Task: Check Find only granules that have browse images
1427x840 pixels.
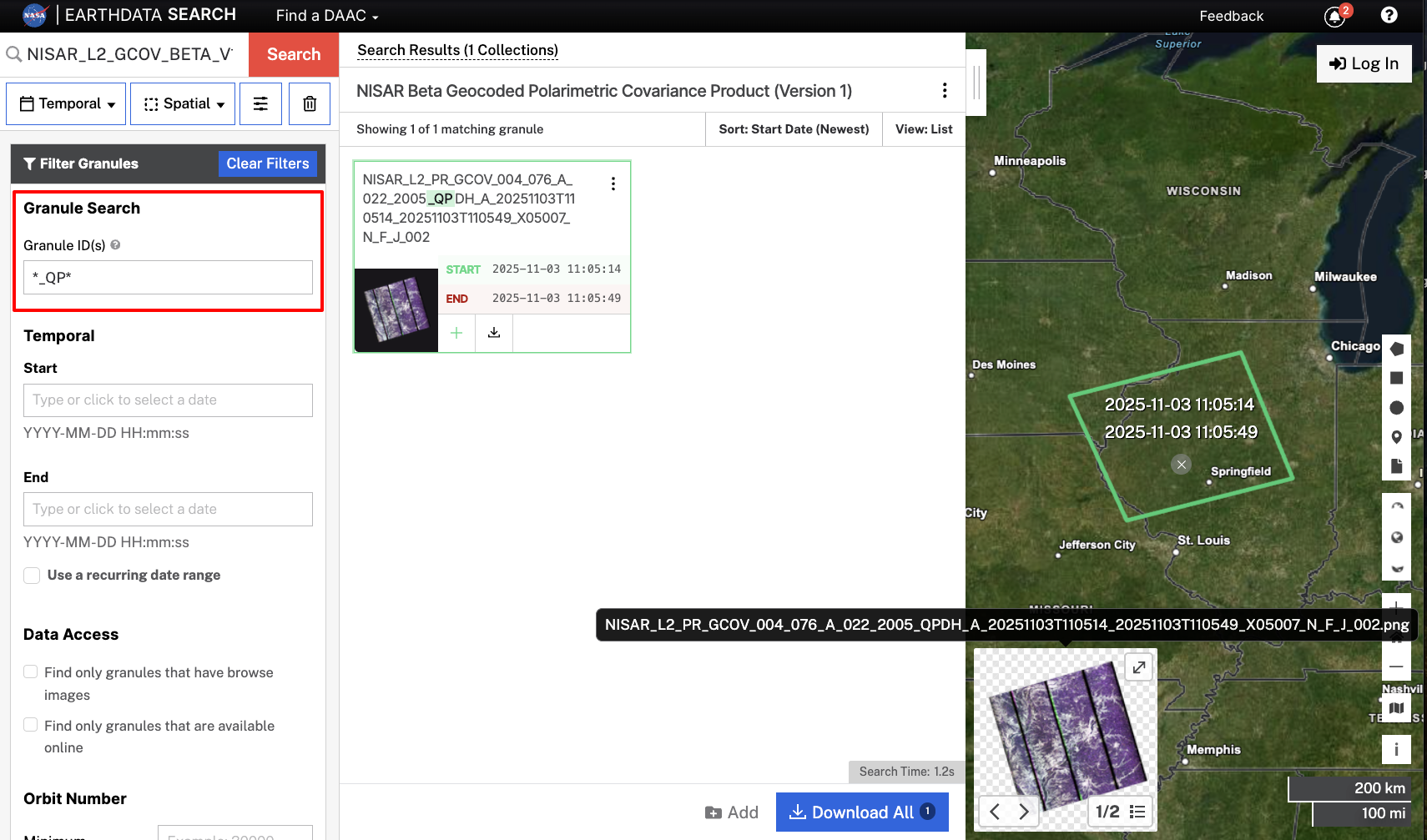Action: coord(31,671)
